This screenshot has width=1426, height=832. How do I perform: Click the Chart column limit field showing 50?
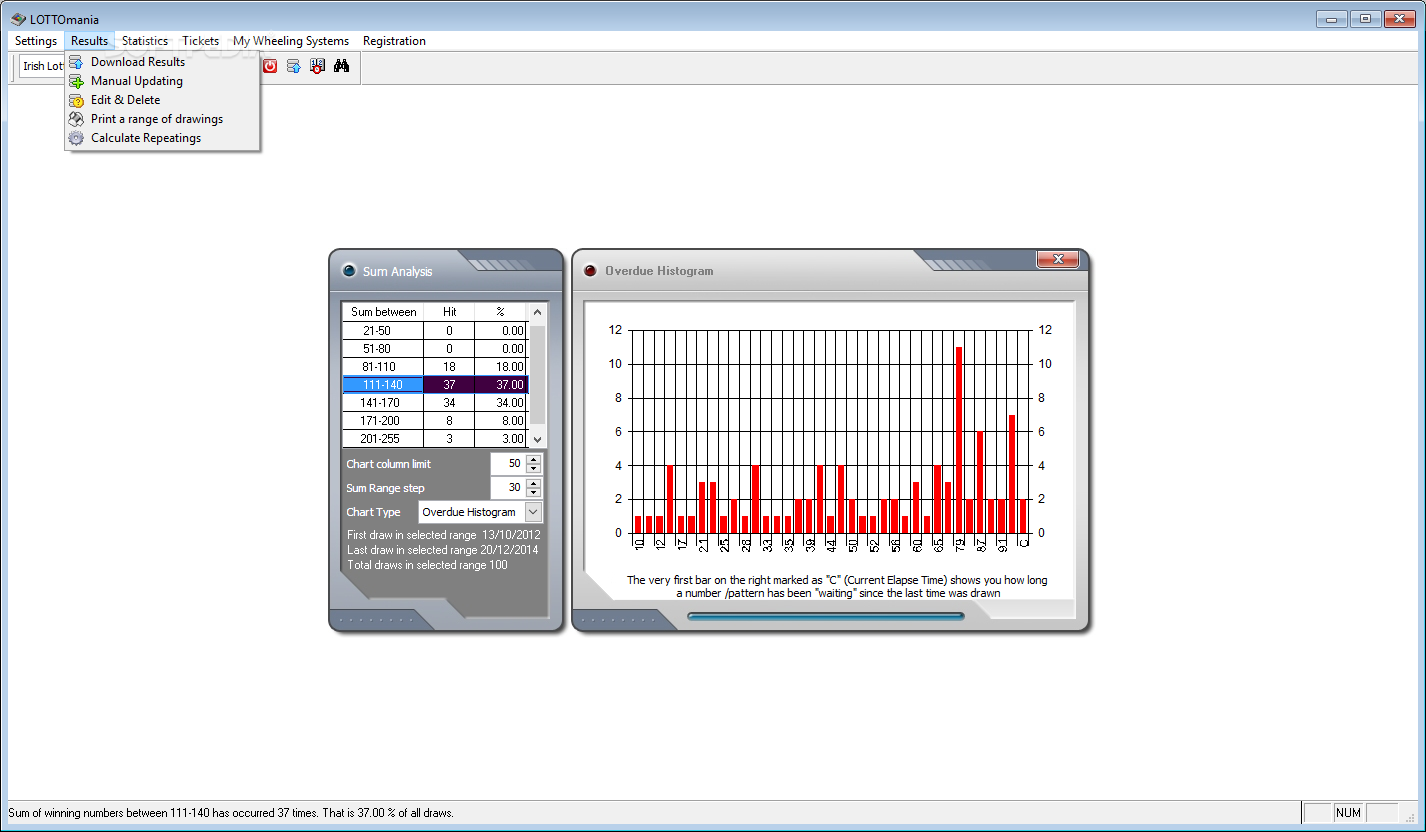pos(508,464)
